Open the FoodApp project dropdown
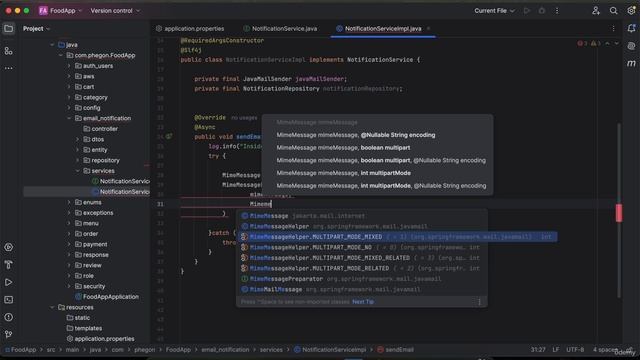640x360 pixels. click(x=60, y=11)
